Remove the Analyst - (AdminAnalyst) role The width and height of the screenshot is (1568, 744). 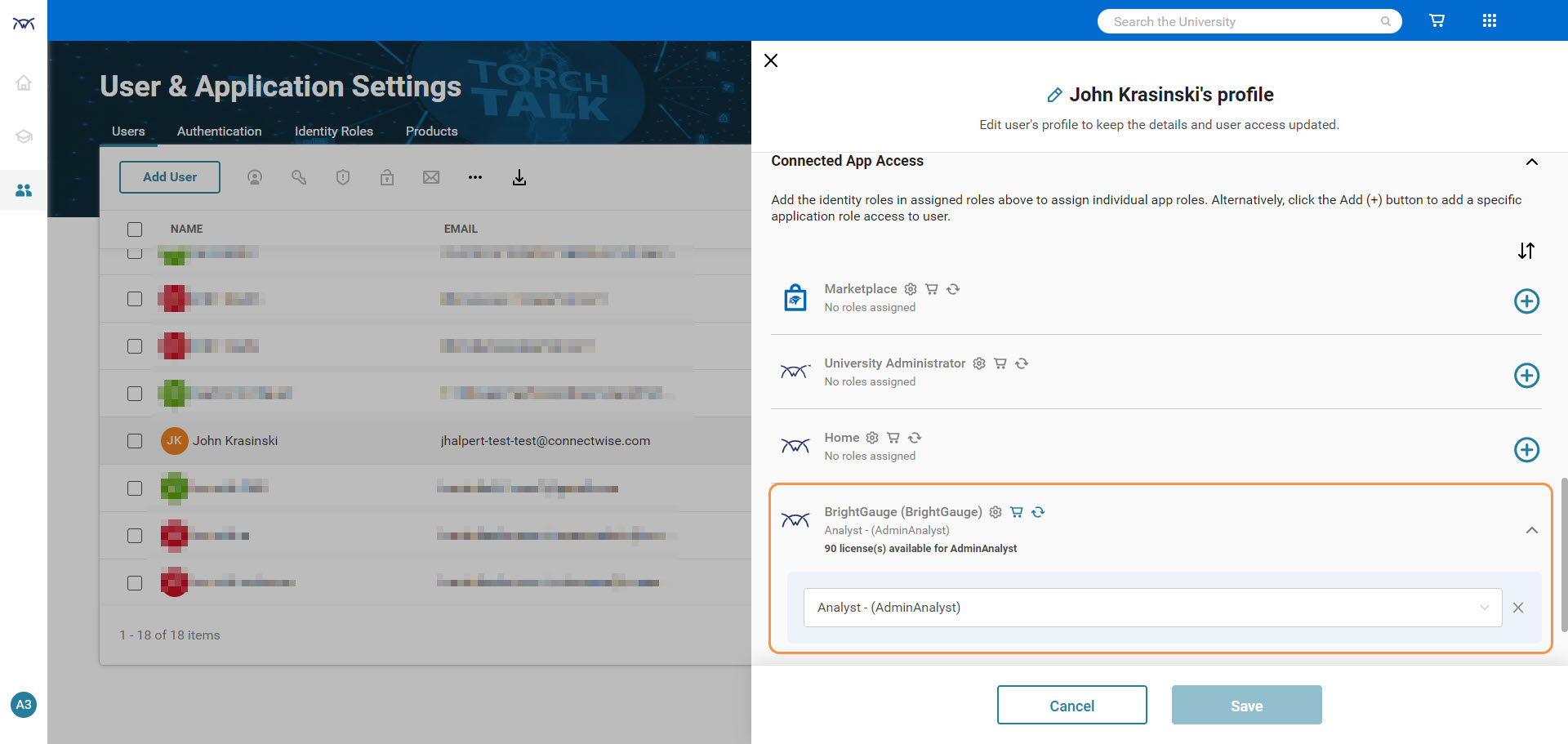(x=1517, y=608)
